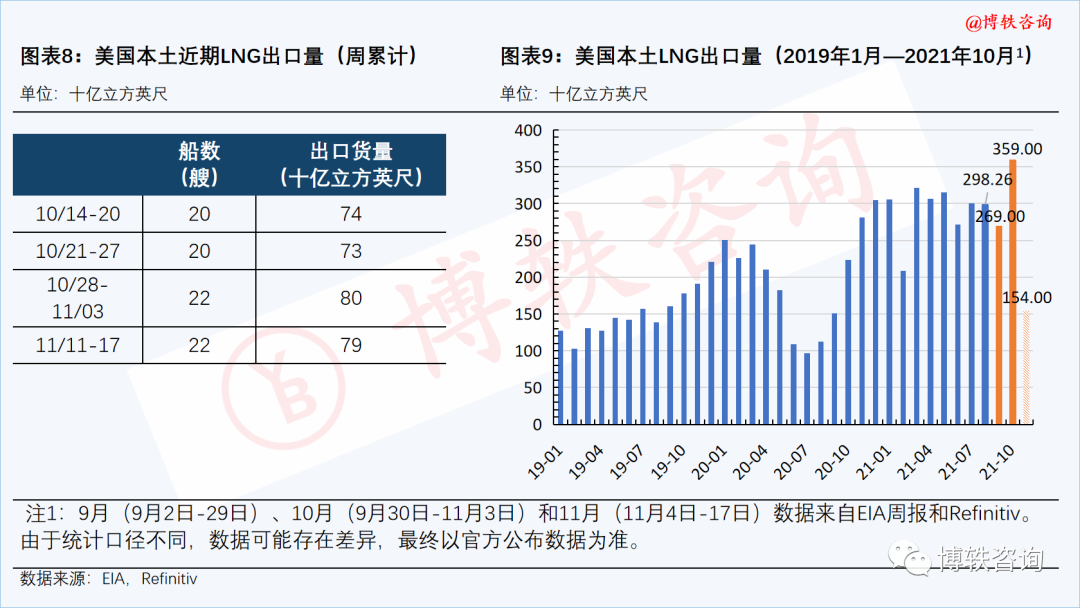Click the 400 y-axis tick label
1080x608 pixels.
click(527, 131)
